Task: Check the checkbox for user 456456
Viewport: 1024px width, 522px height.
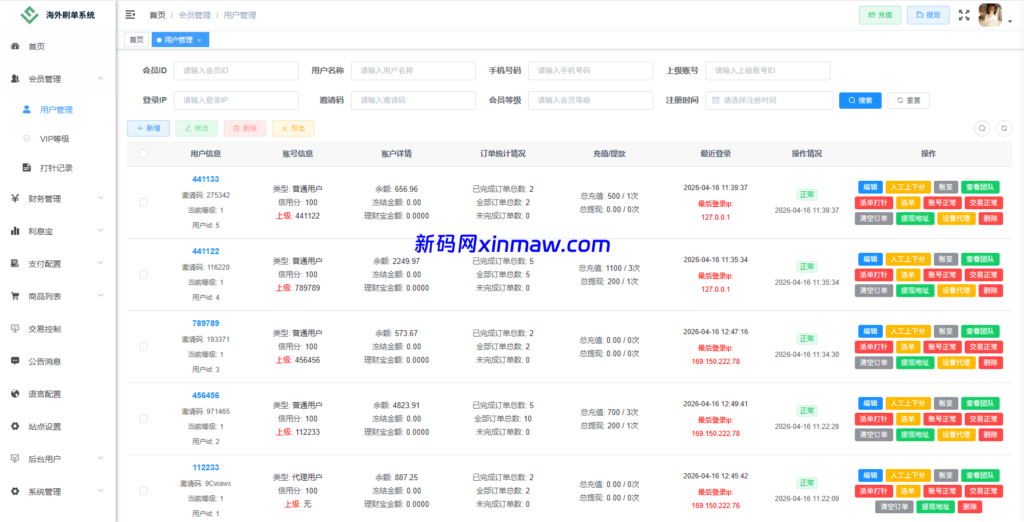Action: coord(144,418)
